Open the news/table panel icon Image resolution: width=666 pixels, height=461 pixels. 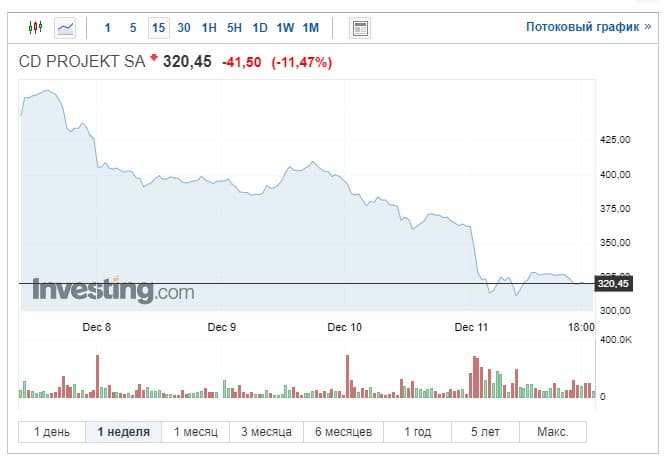(x=360, y=27)
